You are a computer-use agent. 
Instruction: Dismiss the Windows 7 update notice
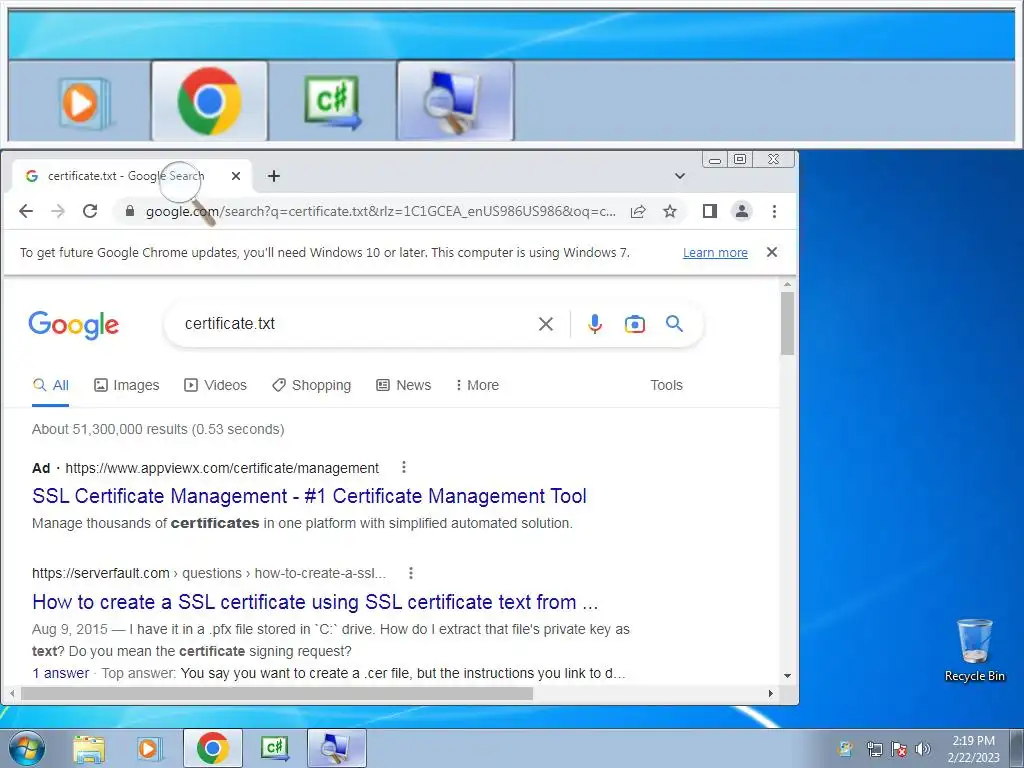(x=772, y=252)
